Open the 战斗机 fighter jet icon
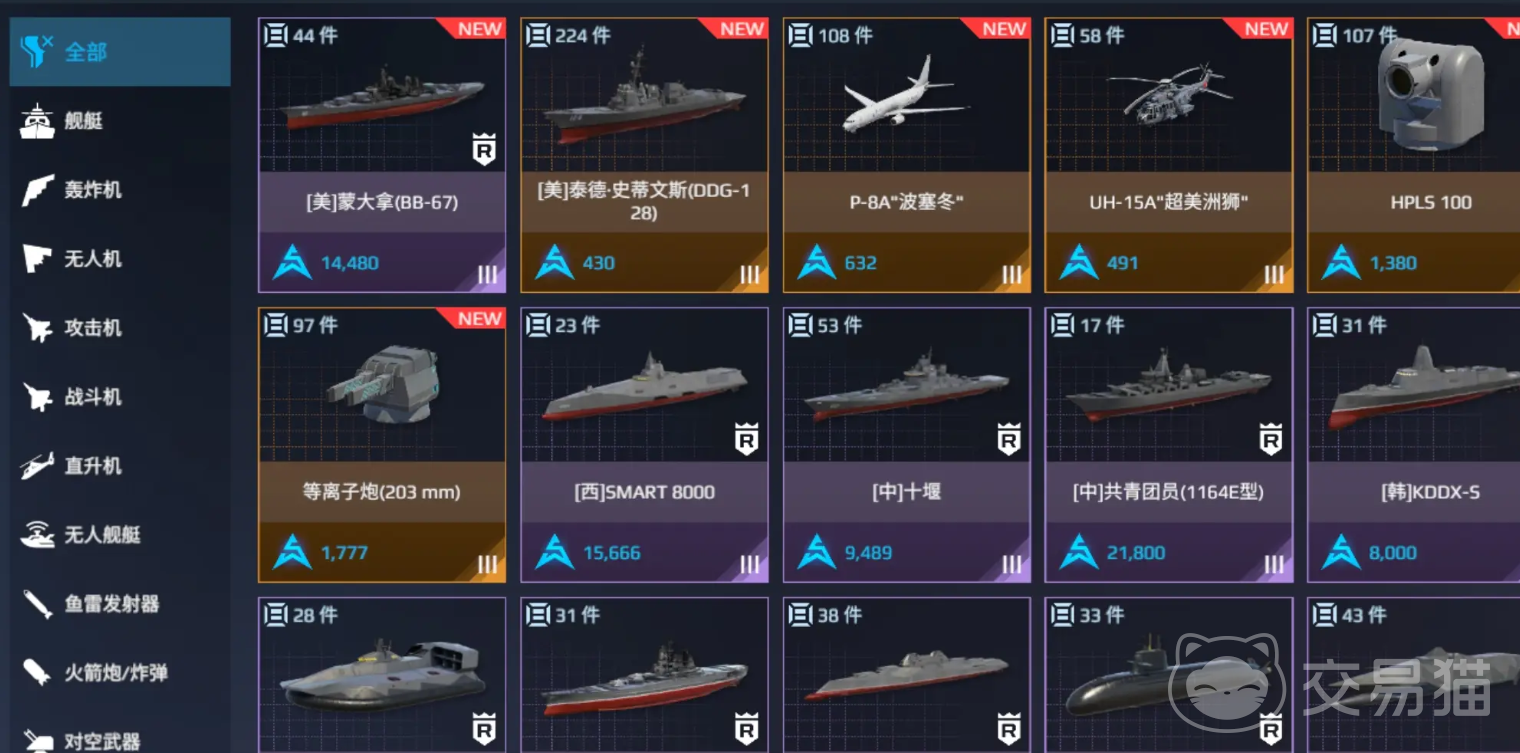The width and height of the screenshot is (1520, 753). [x=37, y=397]
